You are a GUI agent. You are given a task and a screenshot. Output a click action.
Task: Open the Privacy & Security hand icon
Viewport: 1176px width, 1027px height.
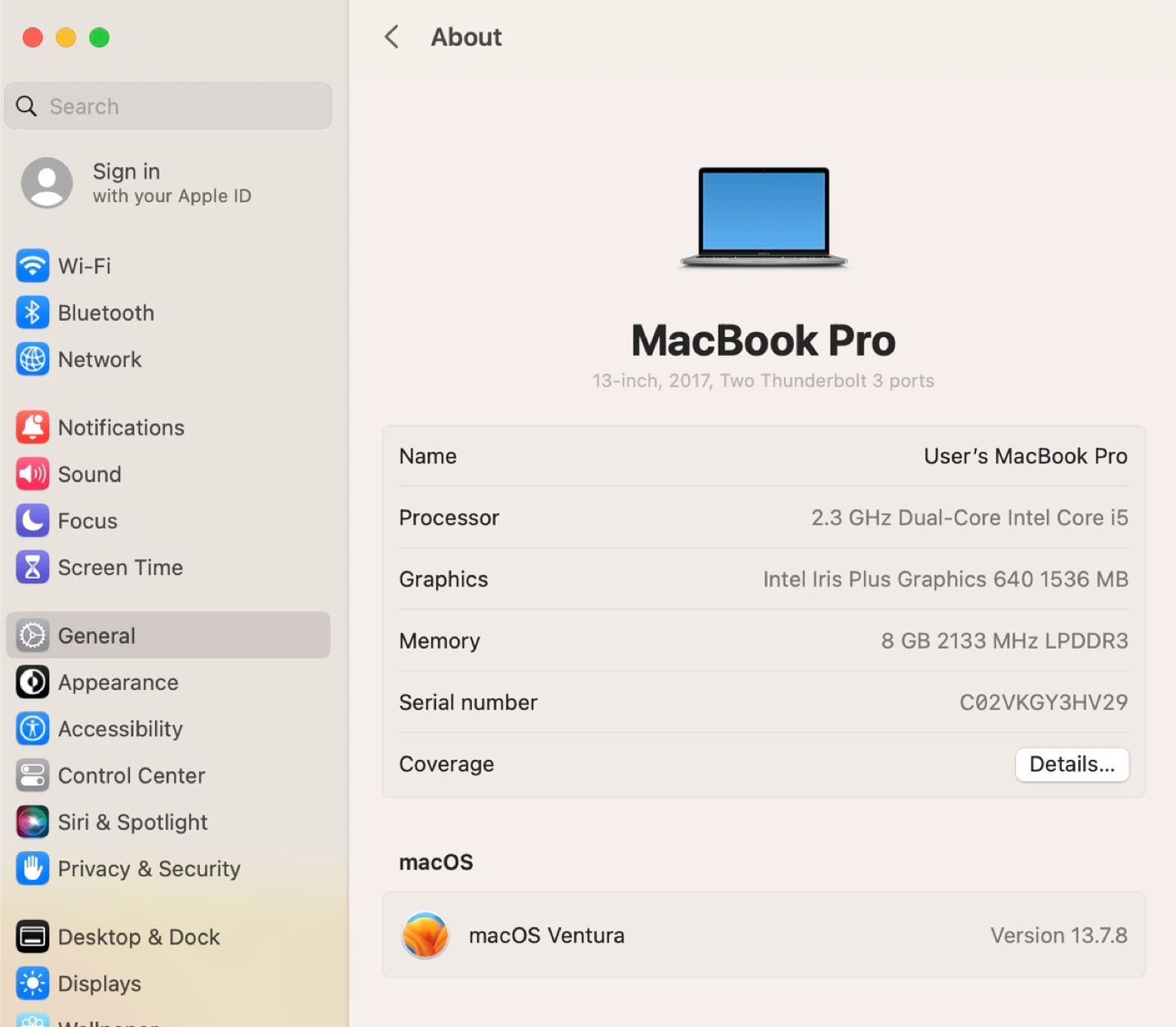coord(33,869)
